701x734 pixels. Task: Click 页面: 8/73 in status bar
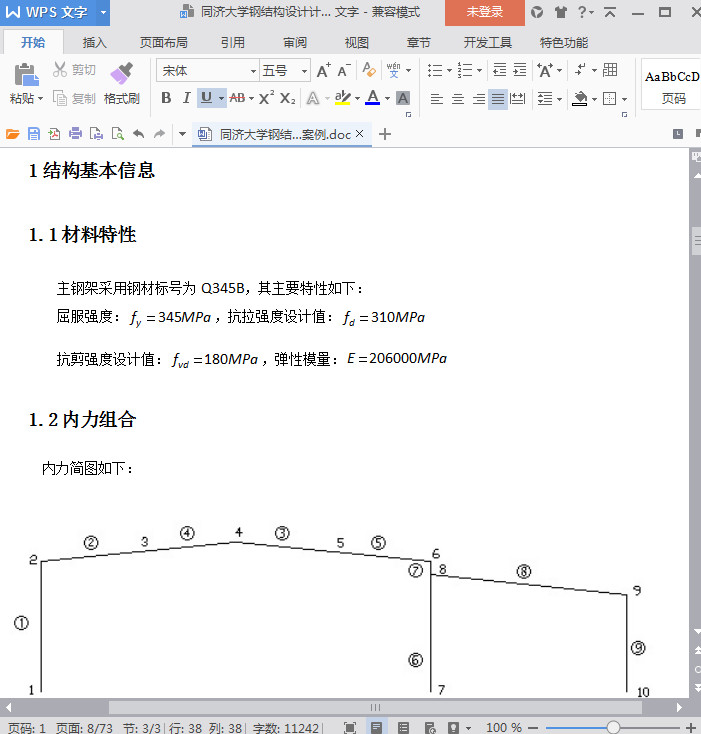pos(84,728)
